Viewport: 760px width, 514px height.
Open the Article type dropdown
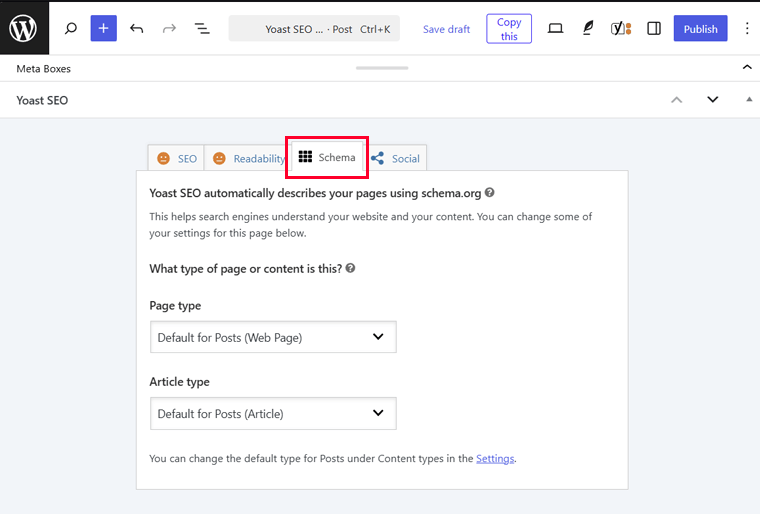click(x=273, y=413)
